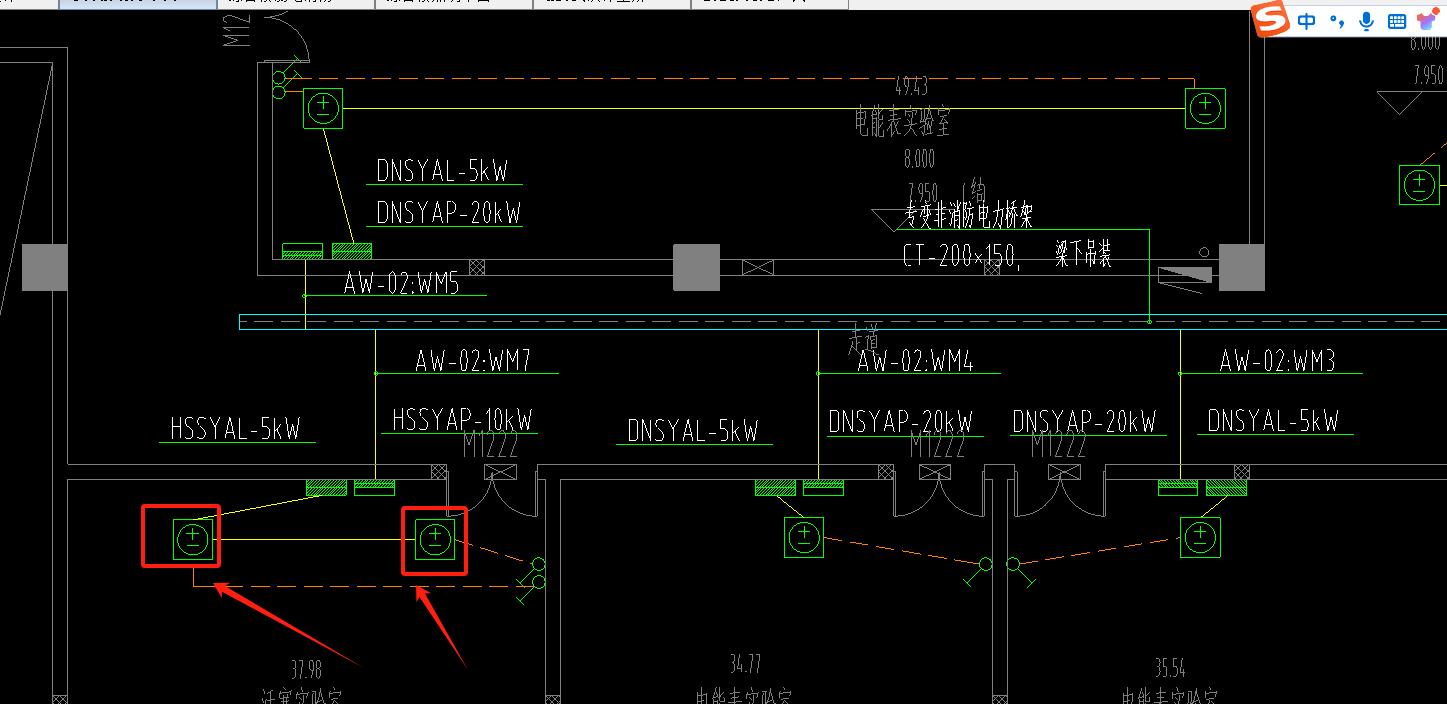
Task: Select the AW-02:WM7 circuit label
Action: (473, 361)
